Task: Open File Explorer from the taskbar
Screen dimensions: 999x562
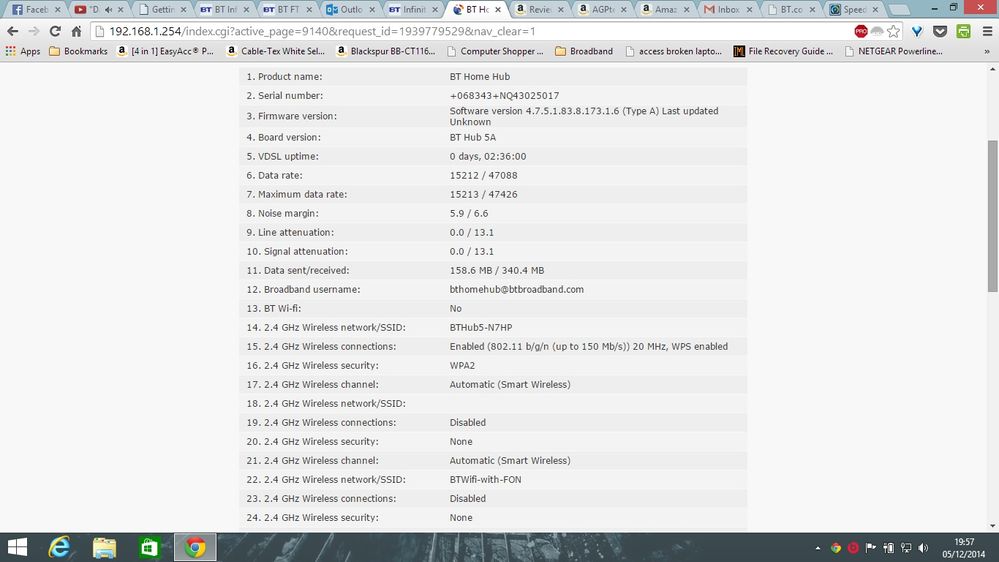Action: (x=104, y=547)
